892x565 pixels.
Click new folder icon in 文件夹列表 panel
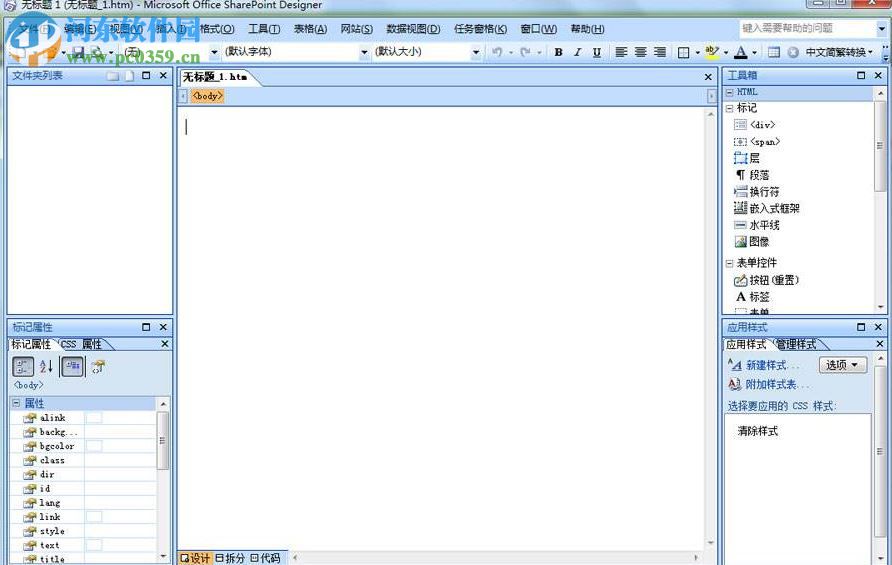coord(113,76)
